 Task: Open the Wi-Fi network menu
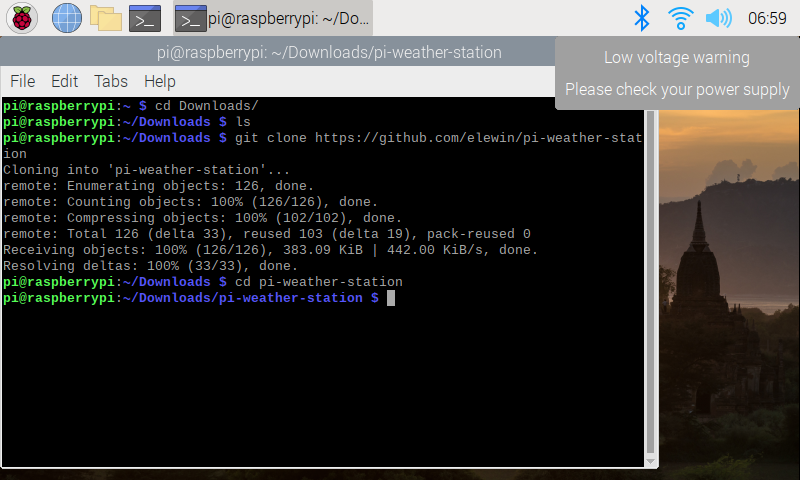click(x=680, y=17)
